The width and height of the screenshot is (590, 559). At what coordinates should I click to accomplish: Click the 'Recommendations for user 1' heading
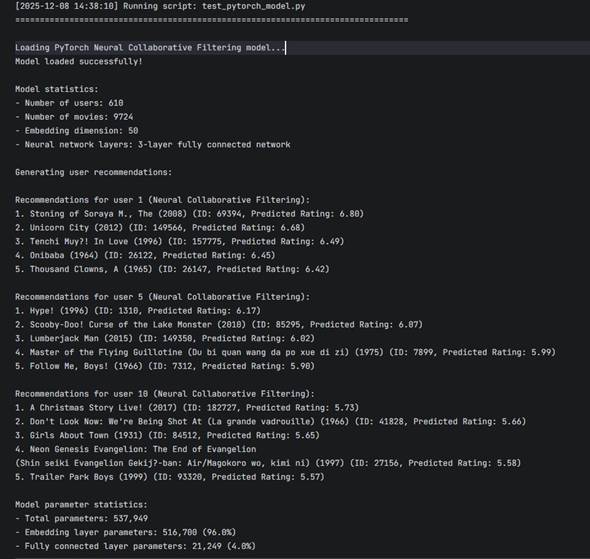[x=163, y=200]
